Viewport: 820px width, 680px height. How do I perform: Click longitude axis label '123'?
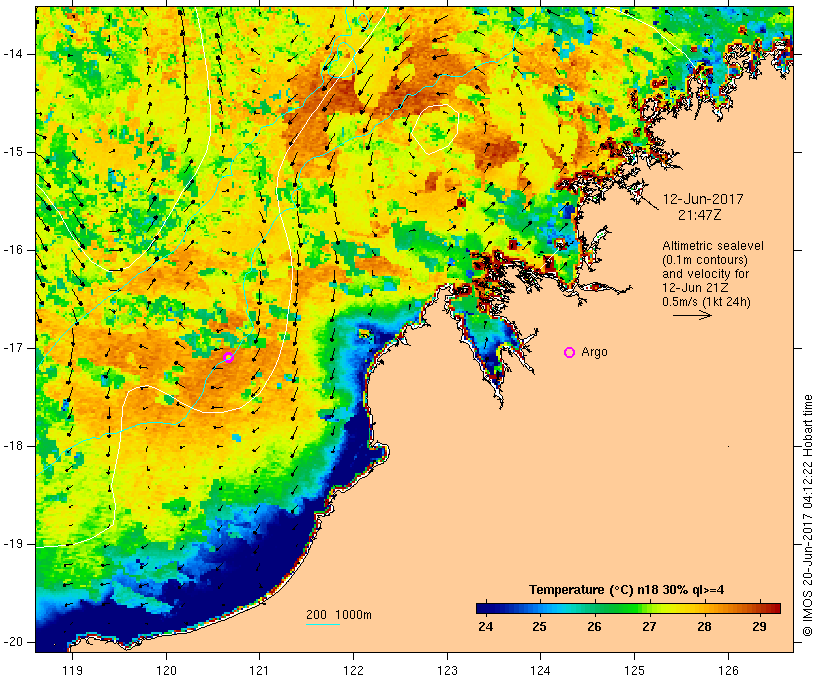(447, 670)
